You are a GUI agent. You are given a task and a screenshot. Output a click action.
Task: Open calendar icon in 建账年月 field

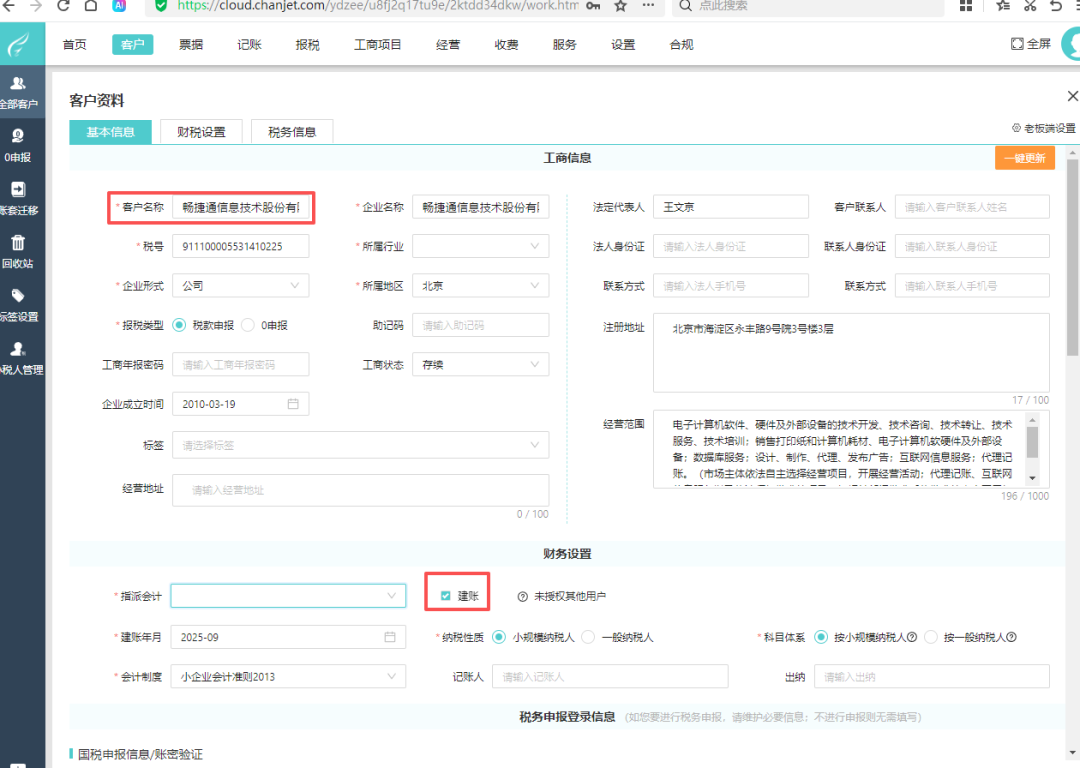tap(390, 637)
